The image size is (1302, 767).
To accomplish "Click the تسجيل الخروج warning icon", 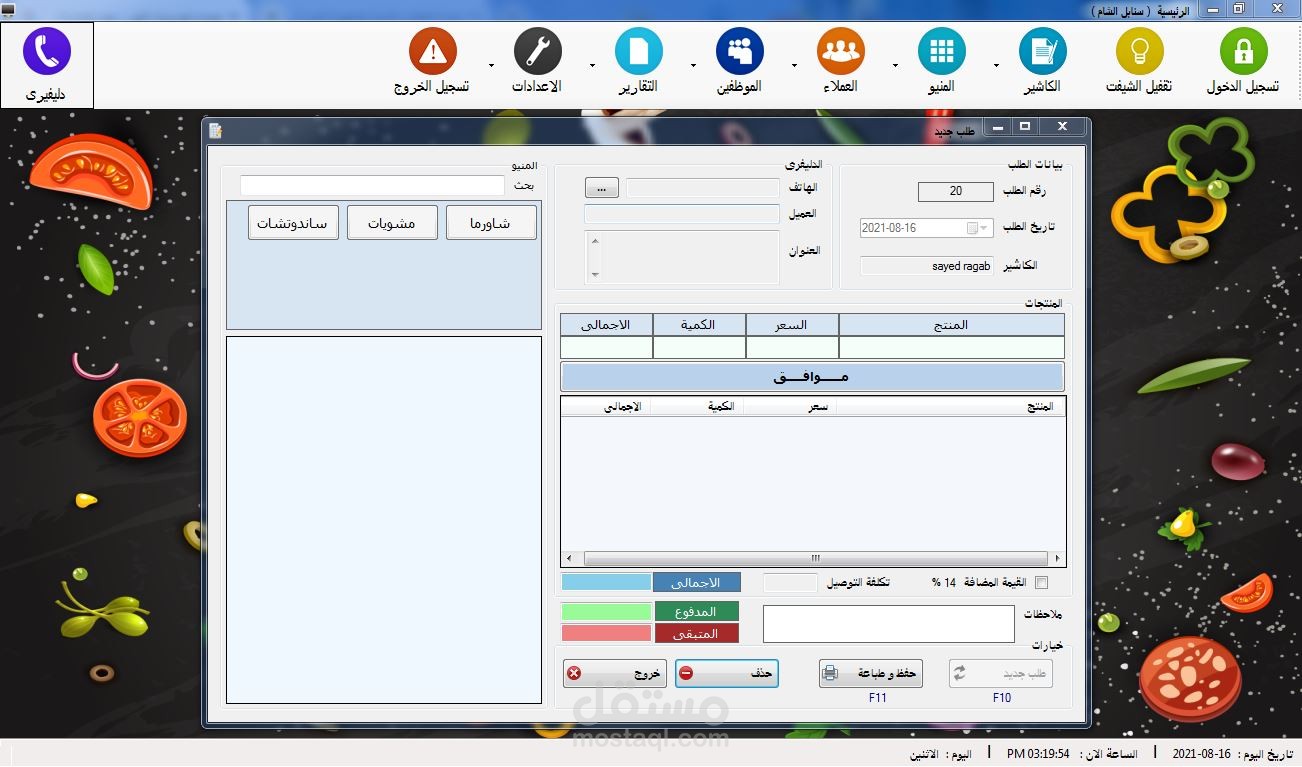I will [433, 51].
